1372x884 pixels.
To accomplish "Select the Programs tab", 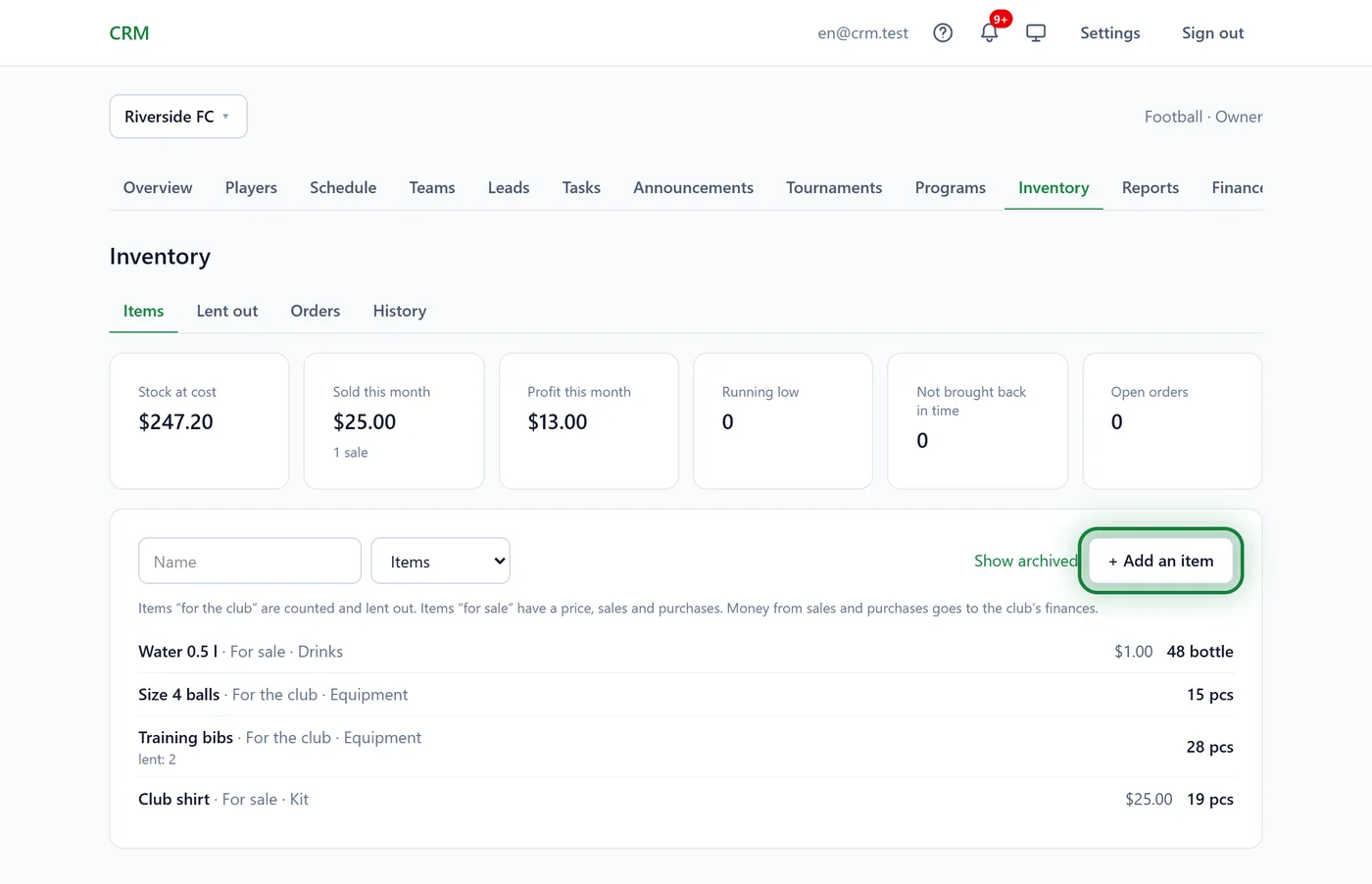I will 951,187.
